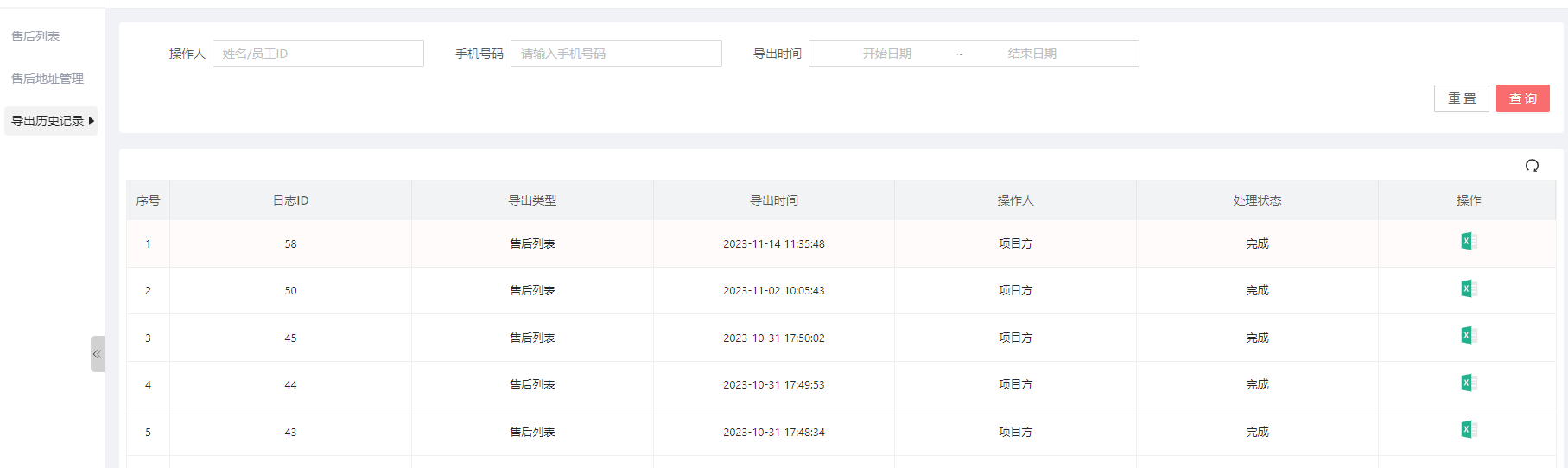Click the 查询 search button

pyautogui.click(x=1522, y=98)
